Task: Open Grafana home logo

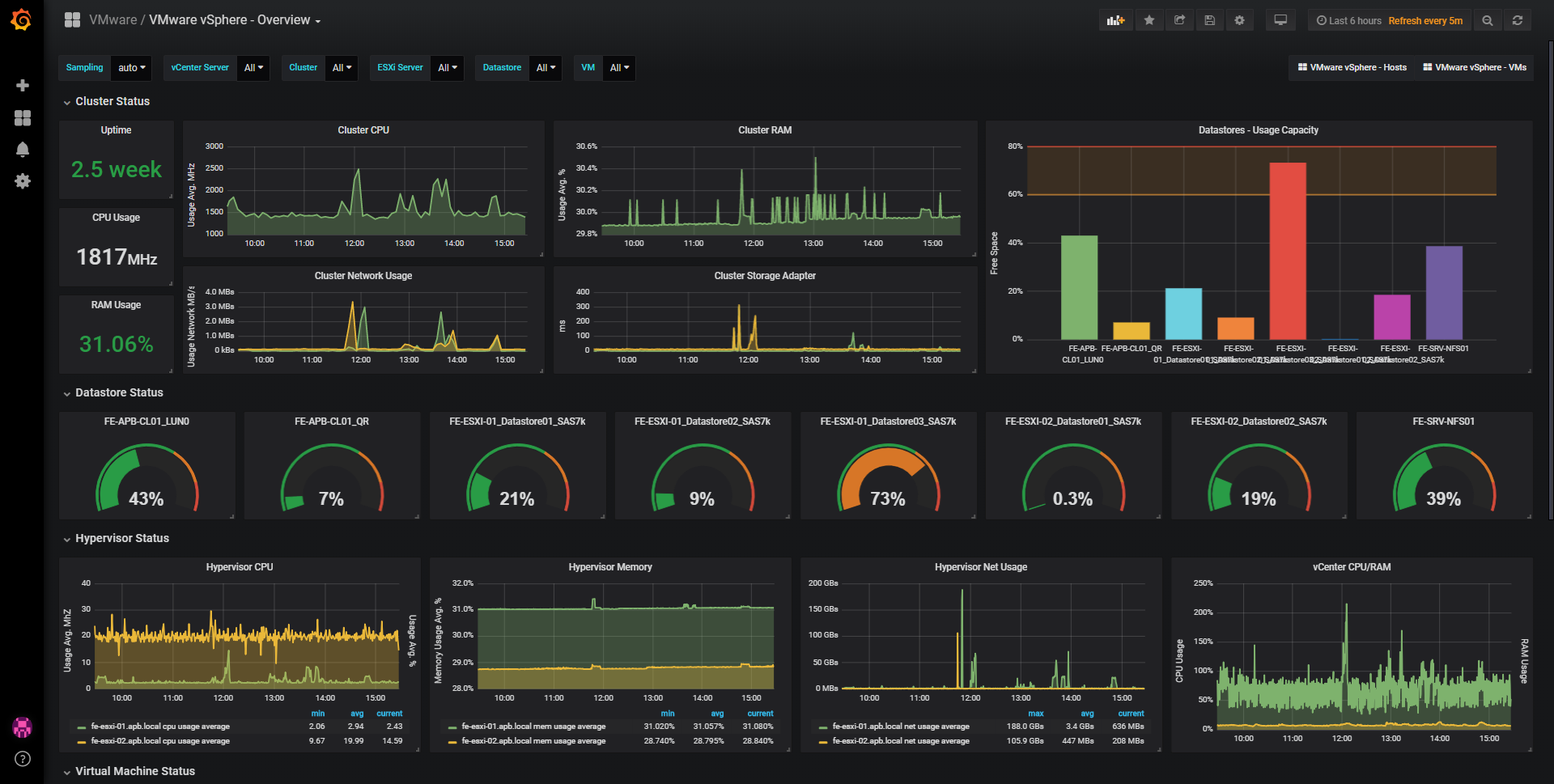Action: tap(22, 19)
